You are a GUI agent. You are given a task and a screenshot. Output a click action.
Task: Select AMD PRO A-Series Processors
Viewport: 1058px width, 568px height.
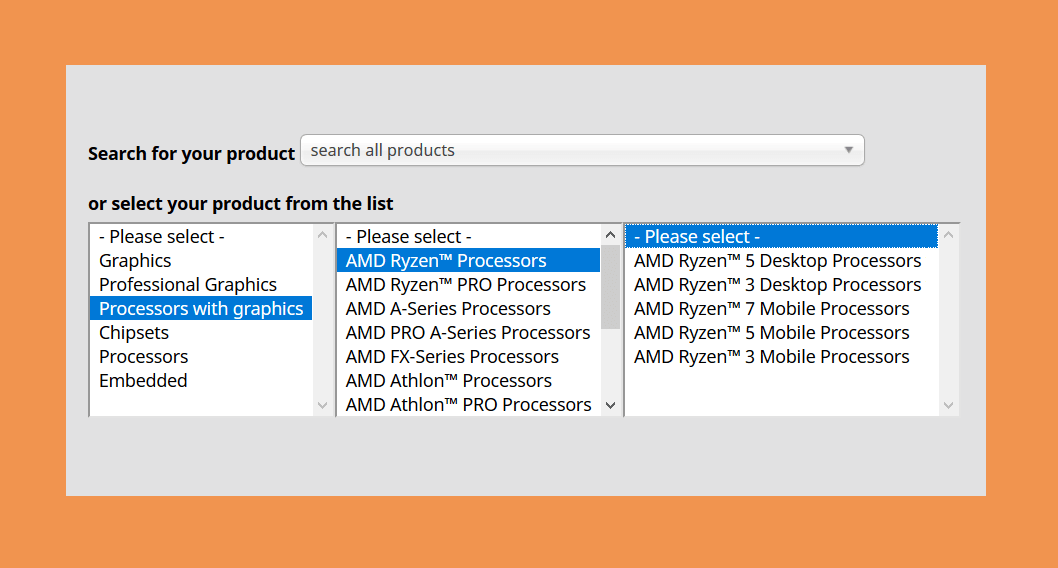coord(468,333)
